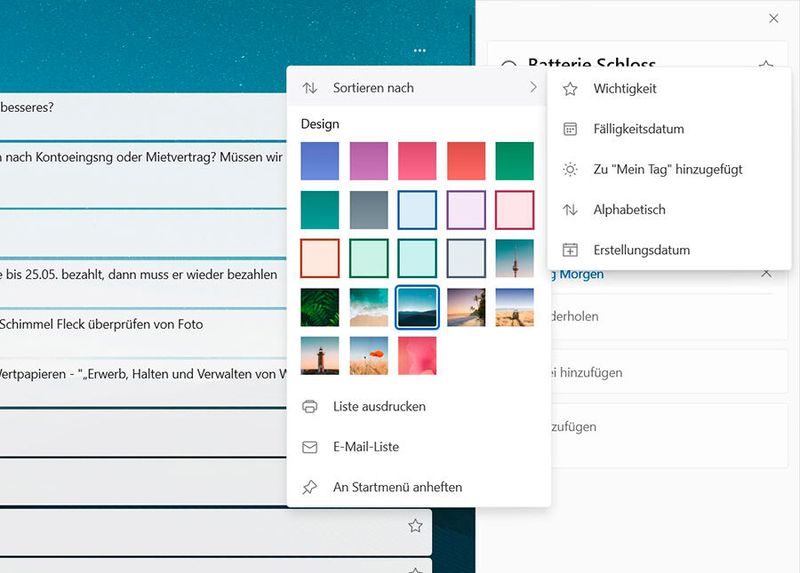Sort by Fälligkeitsdatum
This screenshot has height=573, width=800.
(669, 129)
